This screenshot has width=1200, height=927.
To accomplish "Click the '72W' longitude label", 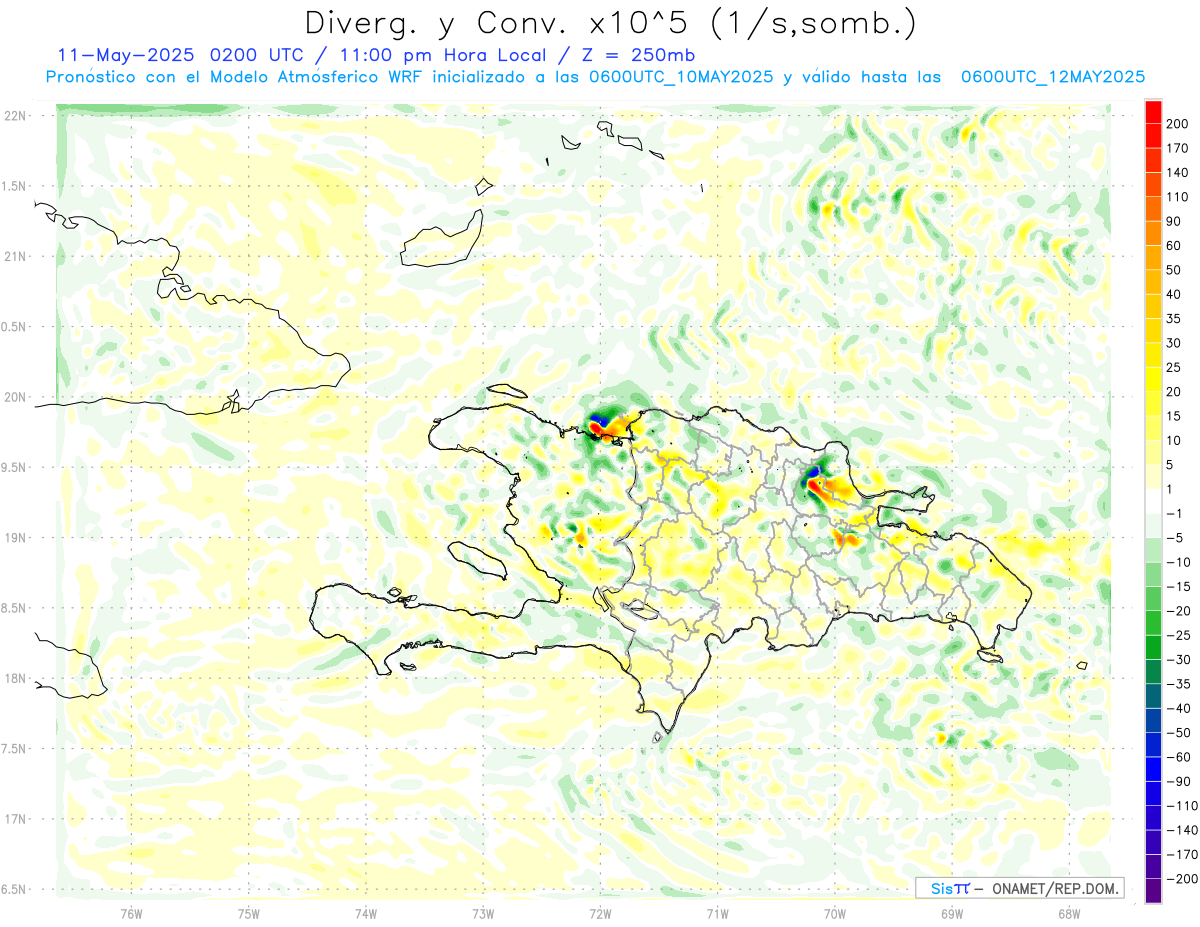I will pyautogui.click(x=600, y=913).
